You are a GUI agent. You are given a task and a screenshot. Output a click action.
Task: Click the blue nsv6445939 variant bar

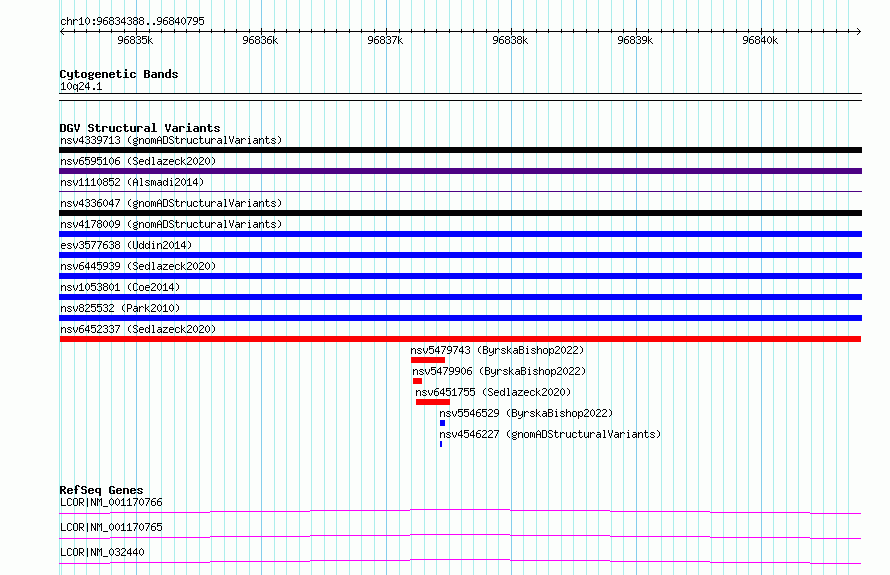point(460,276)
